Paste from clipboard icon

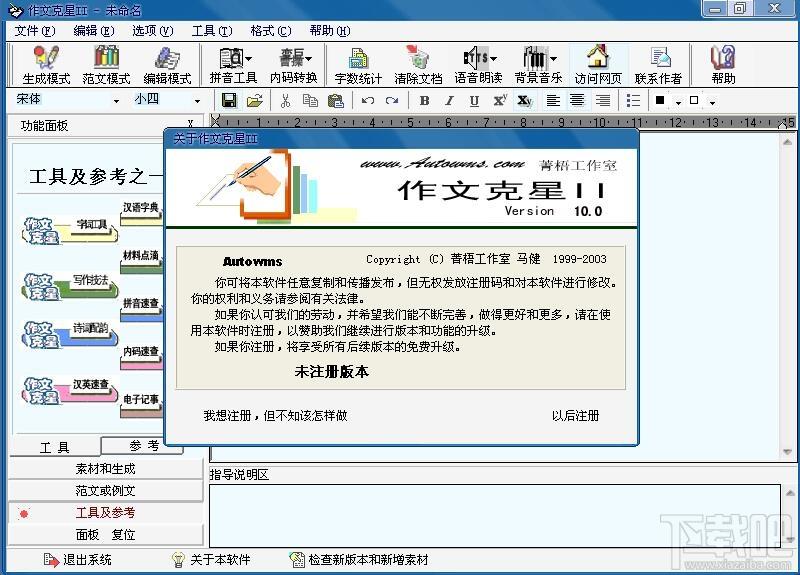[335, 101]
